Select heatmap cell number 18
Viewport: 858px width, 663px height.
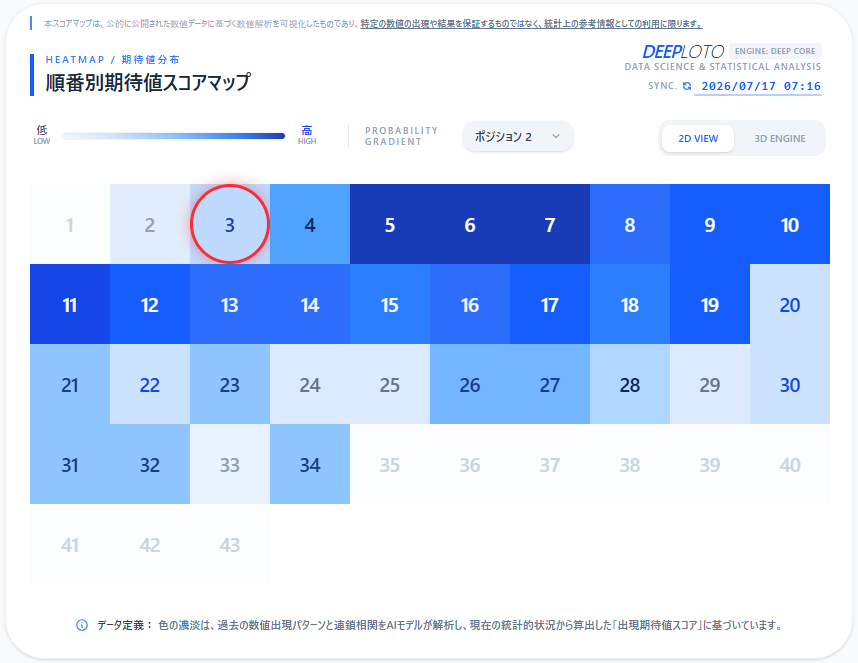pyautogui.click(x=630, y=304)
